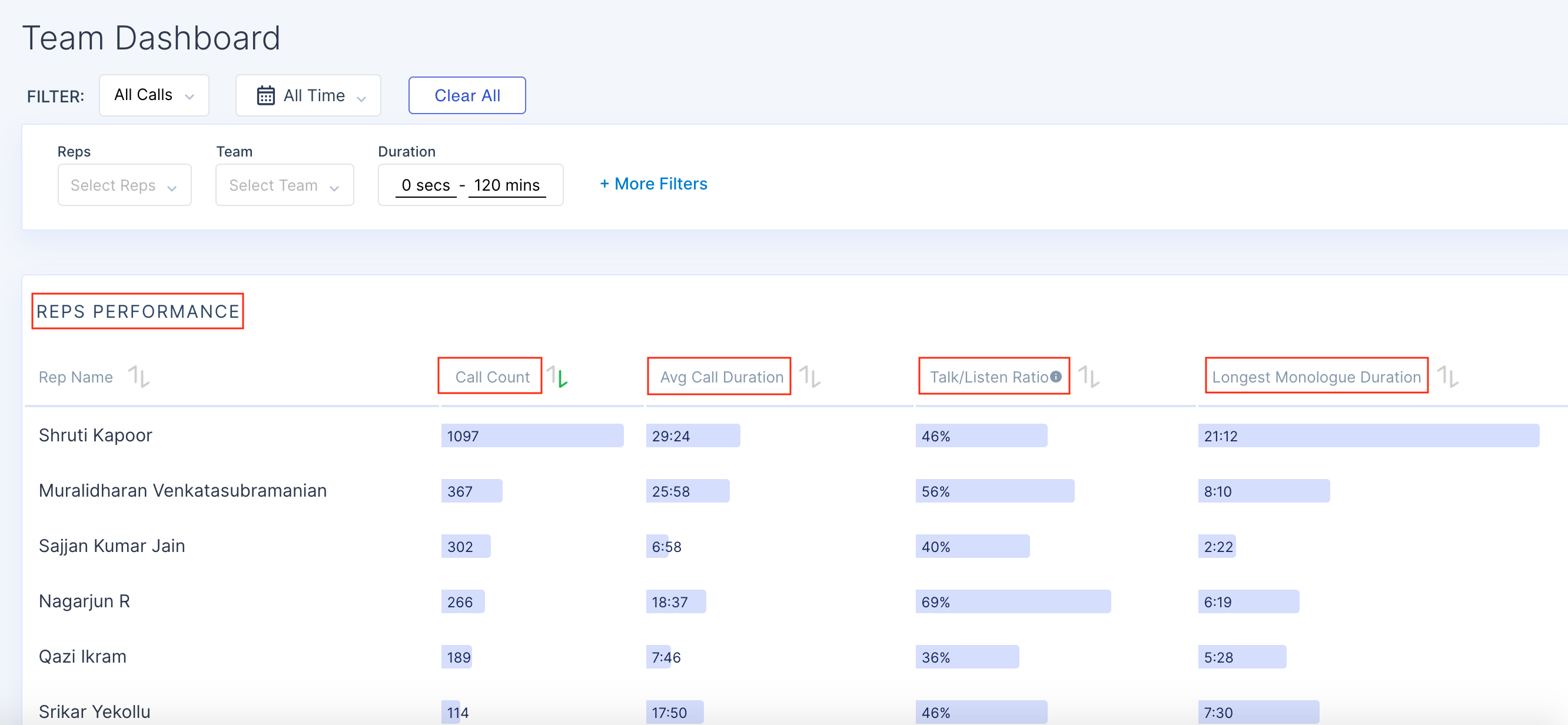Viewport: 1568px width, 725px height.
Task: Open the Select Team dropdown
Action: coord(284,185)
